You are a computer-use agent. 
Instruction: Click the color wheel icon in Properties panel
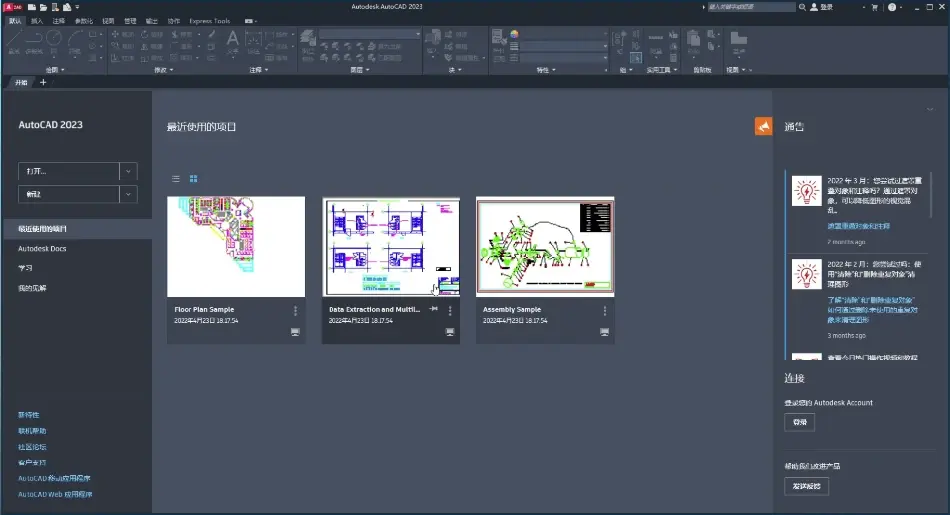tap(514, 35)
